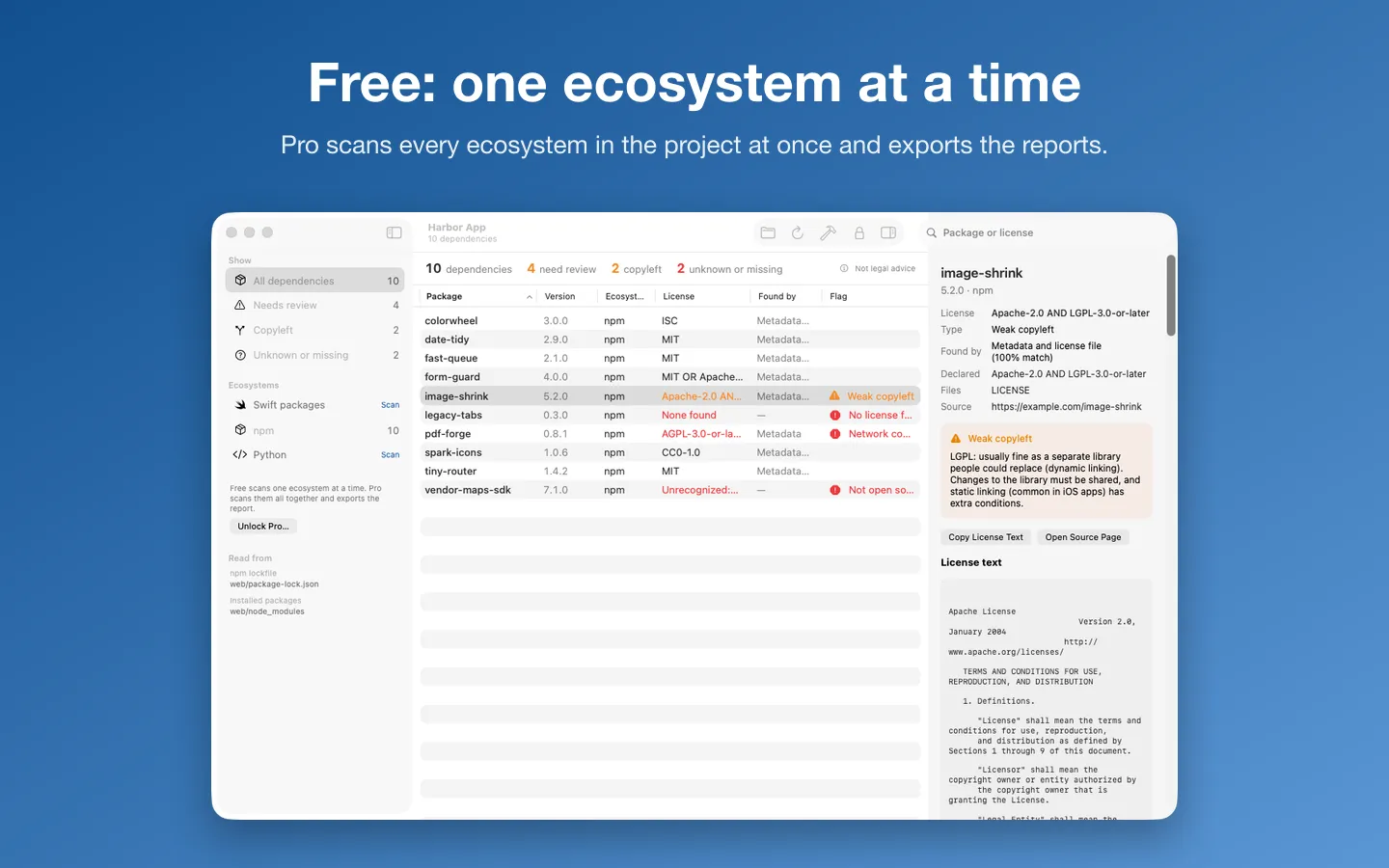This screenshot has height=868, width=1389.
Task: Scan the Swift packages ecosystem
Action: click(390, 405)
